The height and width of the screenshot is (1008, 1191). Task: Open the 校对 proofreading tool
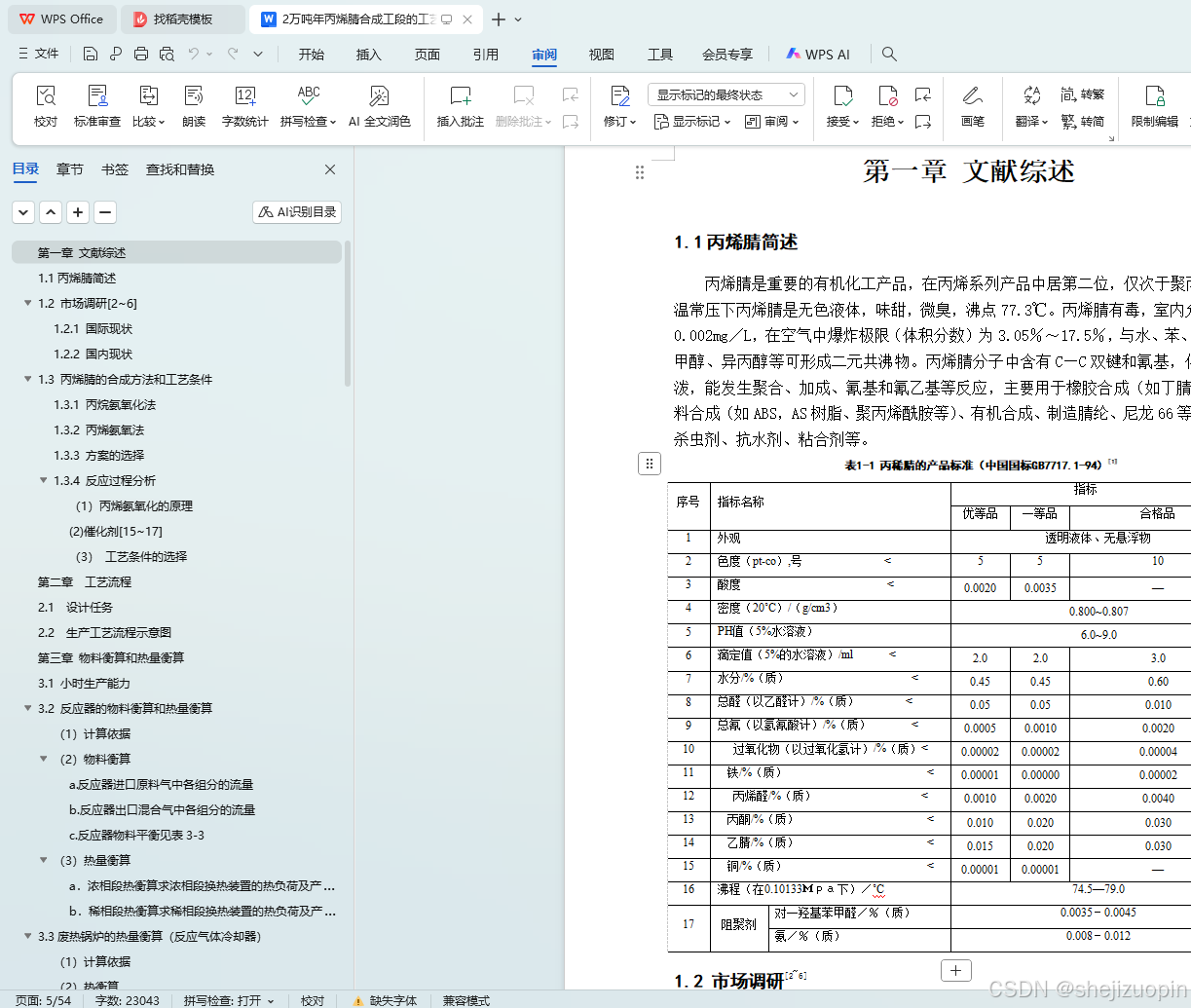point(46,106)
